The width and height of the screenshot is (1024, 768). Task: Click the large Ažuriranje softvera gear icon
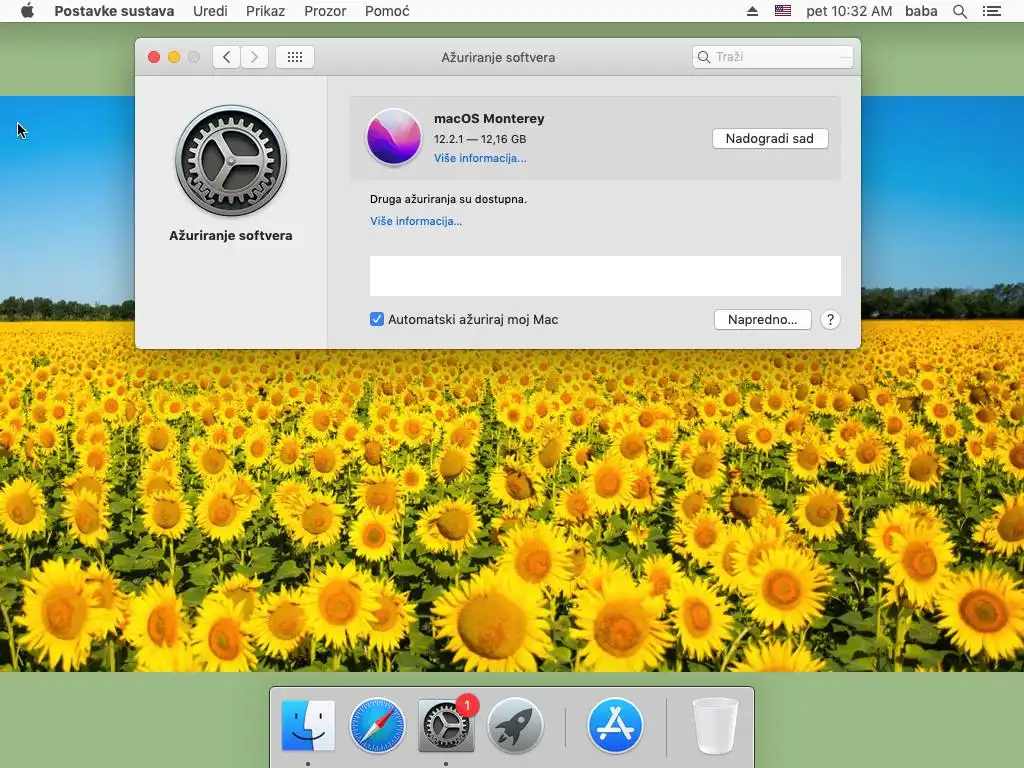[x=231, y=160]
